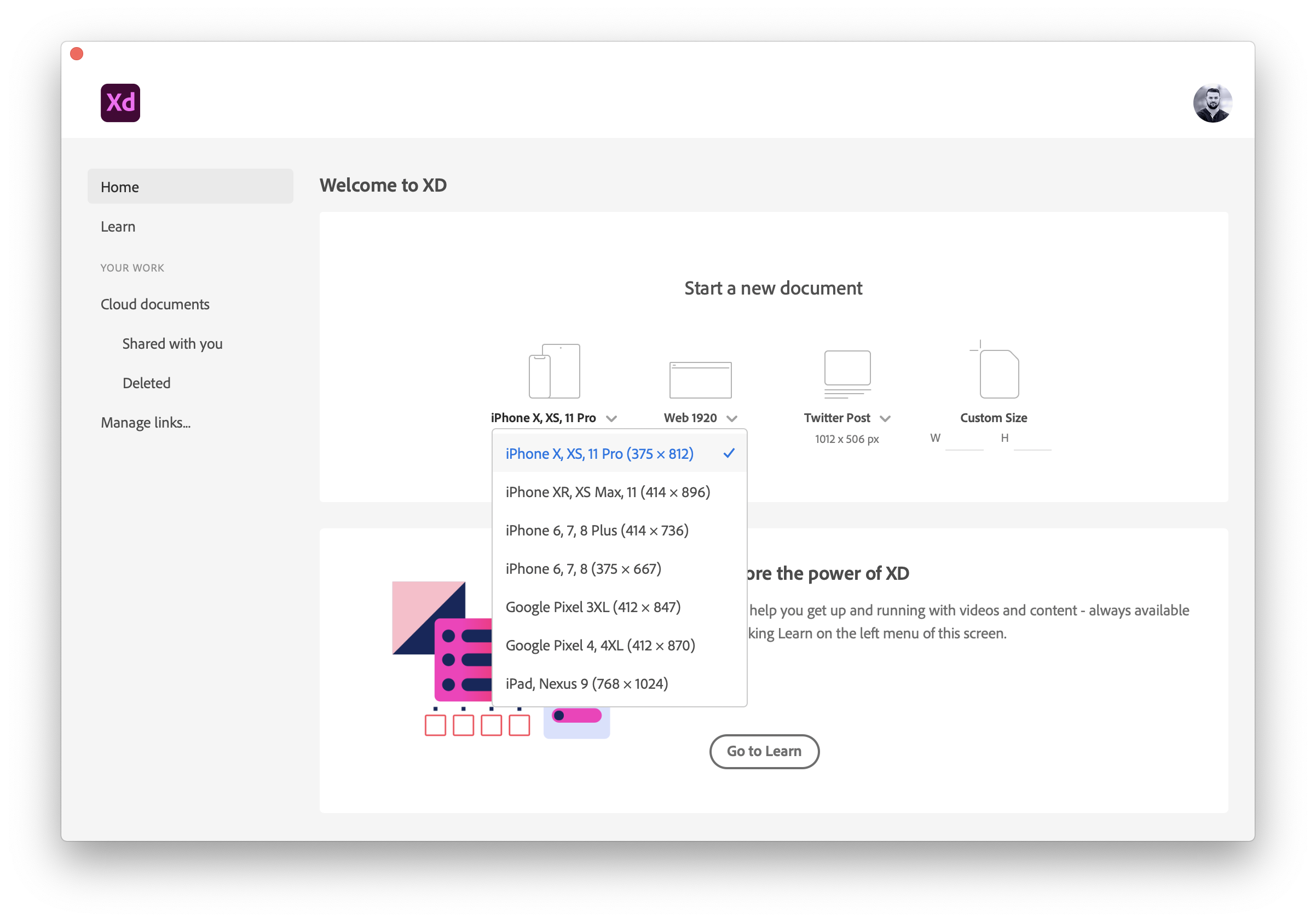This screenshot has width=1316, height=922.
Task: Open the user profile avatar
Action: click(1212, 103)
